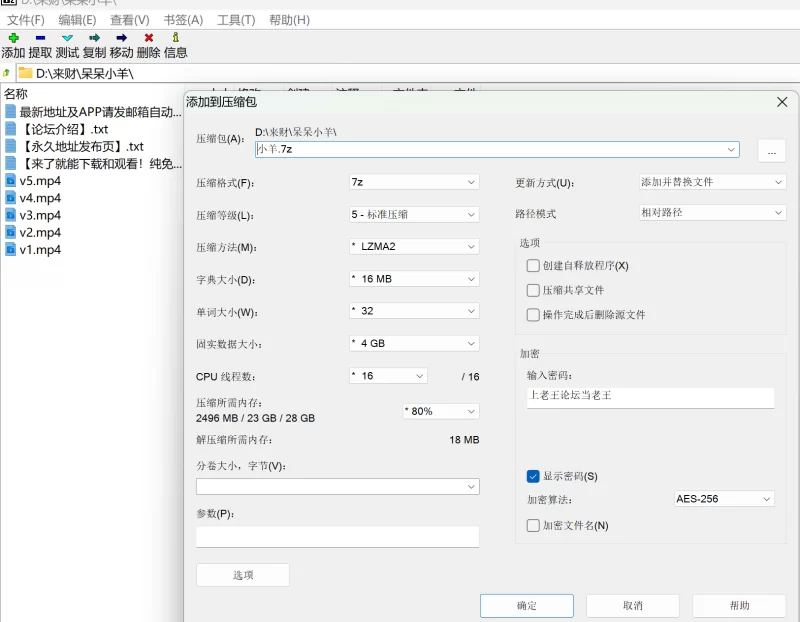The image size is (800, 622).
Task: Select the v3.mp4 file icon
Action: click(10, 215)
